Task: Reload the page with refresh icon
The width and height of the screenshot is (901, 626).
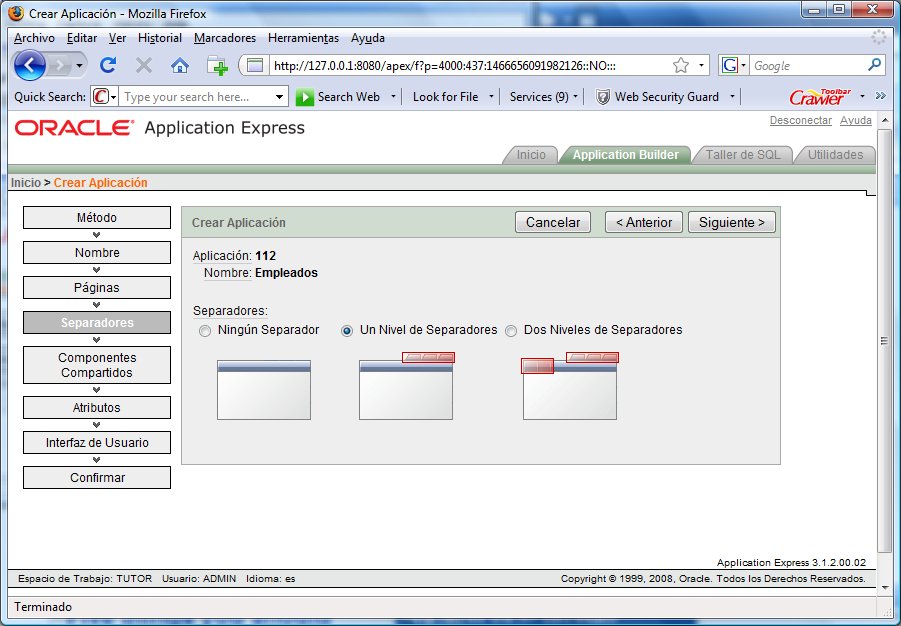Action: pyautogui.click(x=108, y=66)
